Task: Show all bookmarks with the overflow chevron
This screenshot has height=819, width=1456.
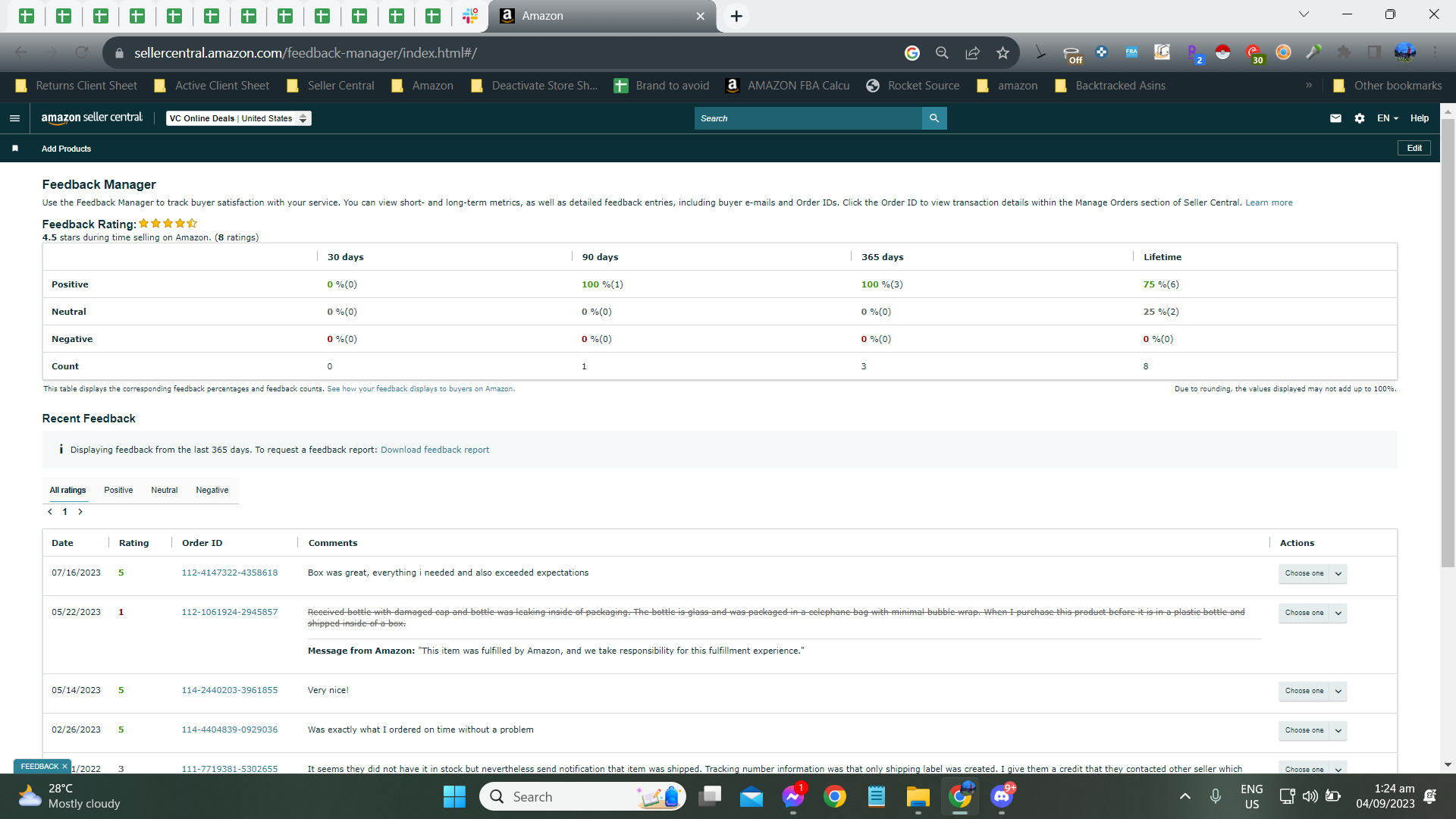Action: [x=1309, y=86]
